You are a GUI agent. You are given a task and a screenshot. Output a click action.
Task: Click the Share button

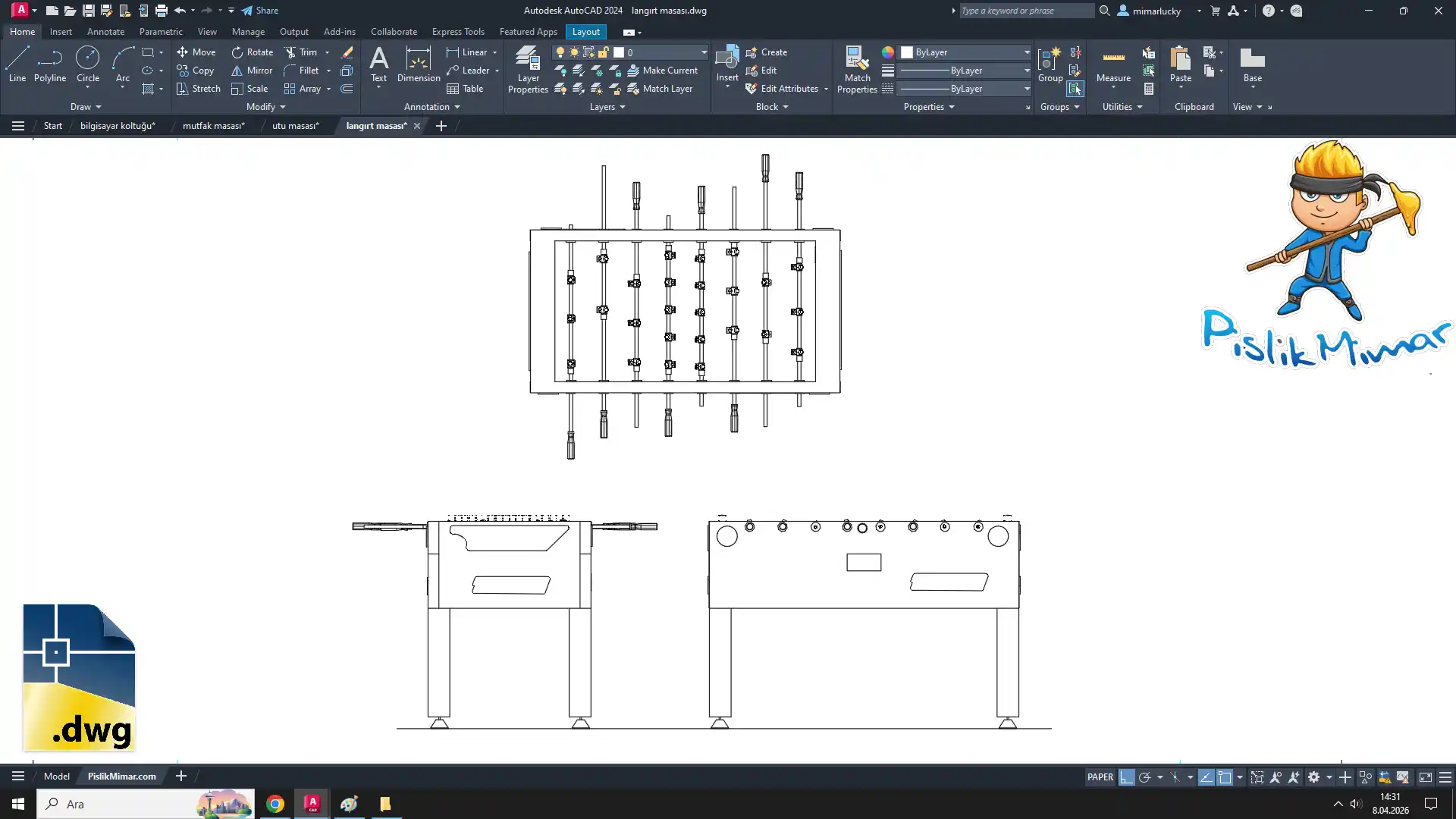260,11
